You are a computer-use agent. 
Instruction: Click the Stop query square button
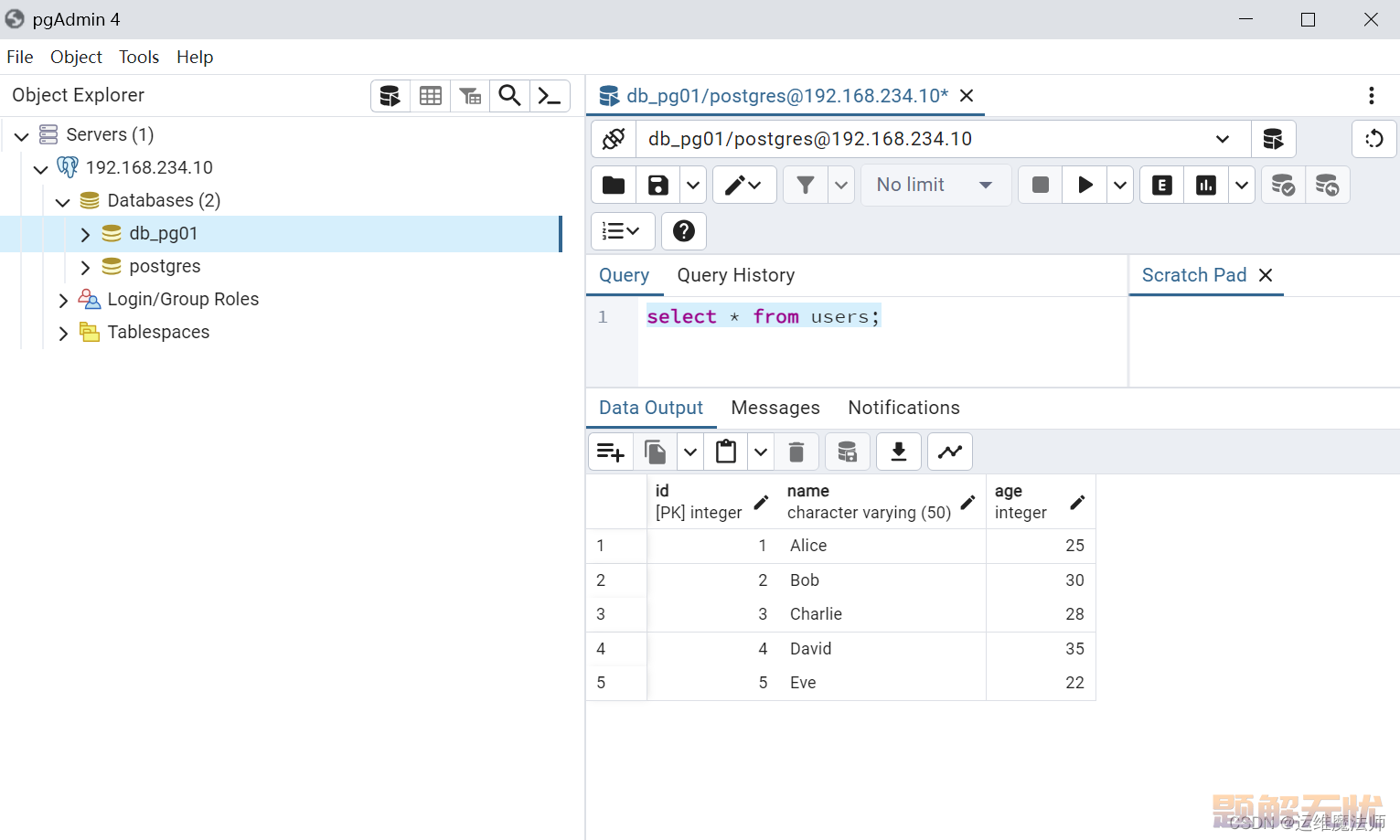(x=1040, y=185)
